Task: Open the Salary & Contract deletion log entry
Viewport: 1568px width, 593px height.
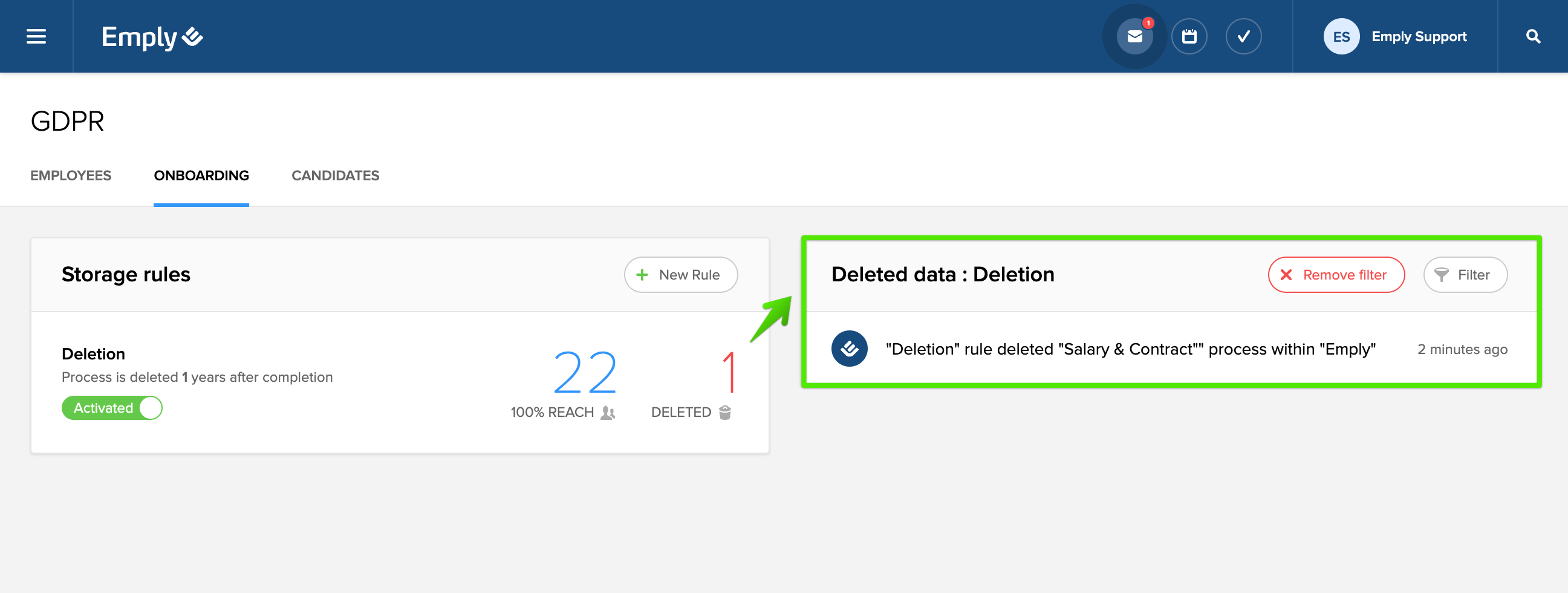Action: pyautogui.click(x=1130, y=350)
